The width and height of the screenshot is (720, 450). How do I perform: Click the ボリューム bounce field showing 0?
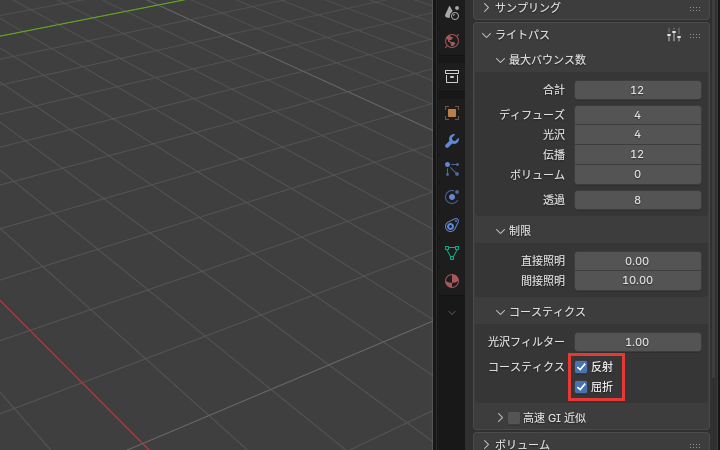pyautogui.click(x=638, y=174)
